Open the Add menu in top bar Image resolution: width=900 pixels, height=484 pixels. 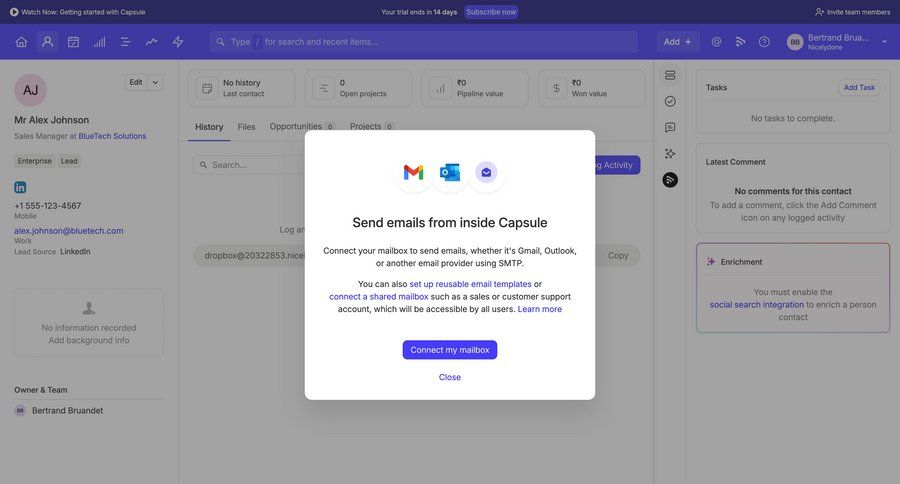(x=677, y=42)
